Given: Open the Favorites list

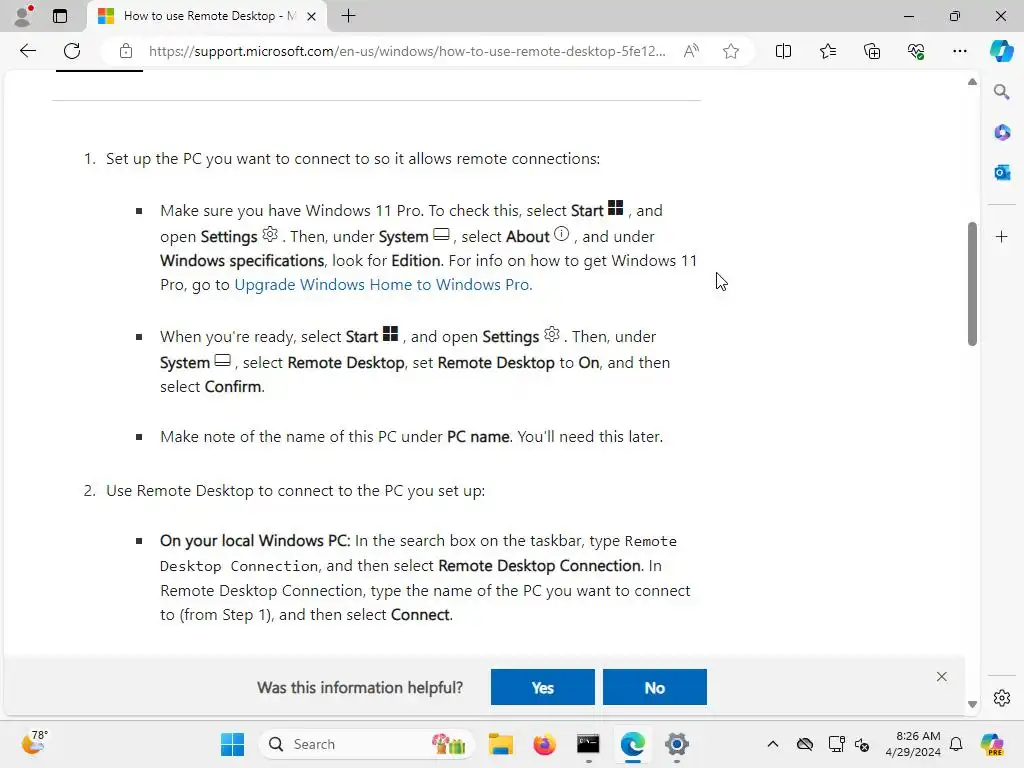Looking at the screenshot, I should (827, 51).
